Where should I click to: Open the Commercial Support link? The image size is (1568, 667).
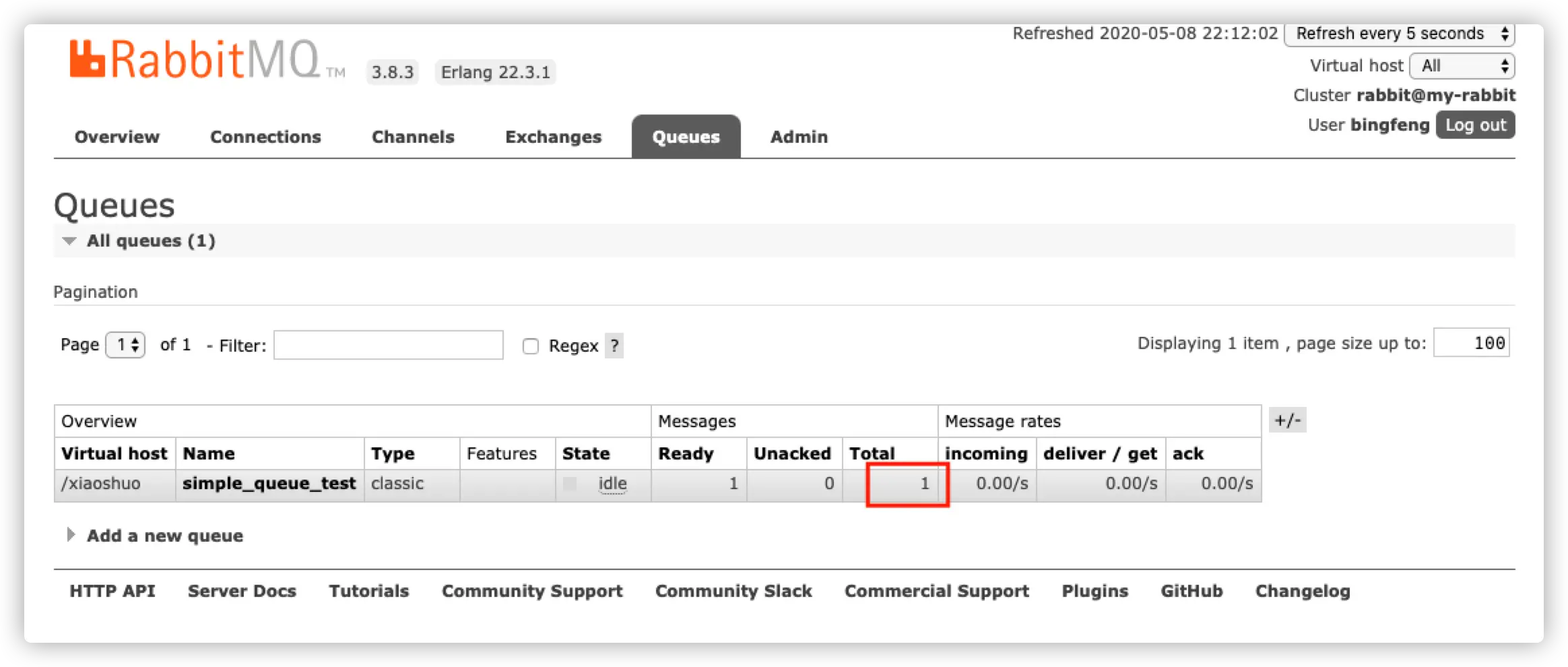(x=937, y=591)
